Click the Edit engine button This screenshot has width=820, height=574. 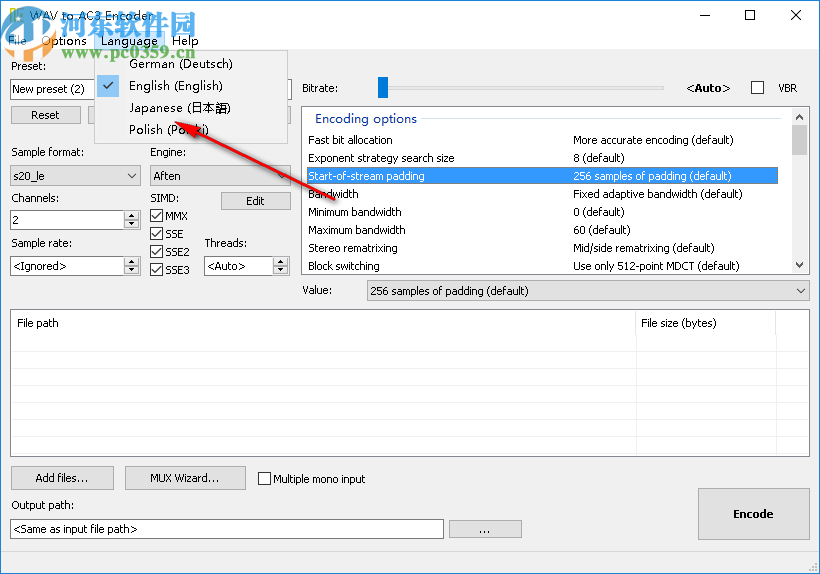click(x=255, y=201)
